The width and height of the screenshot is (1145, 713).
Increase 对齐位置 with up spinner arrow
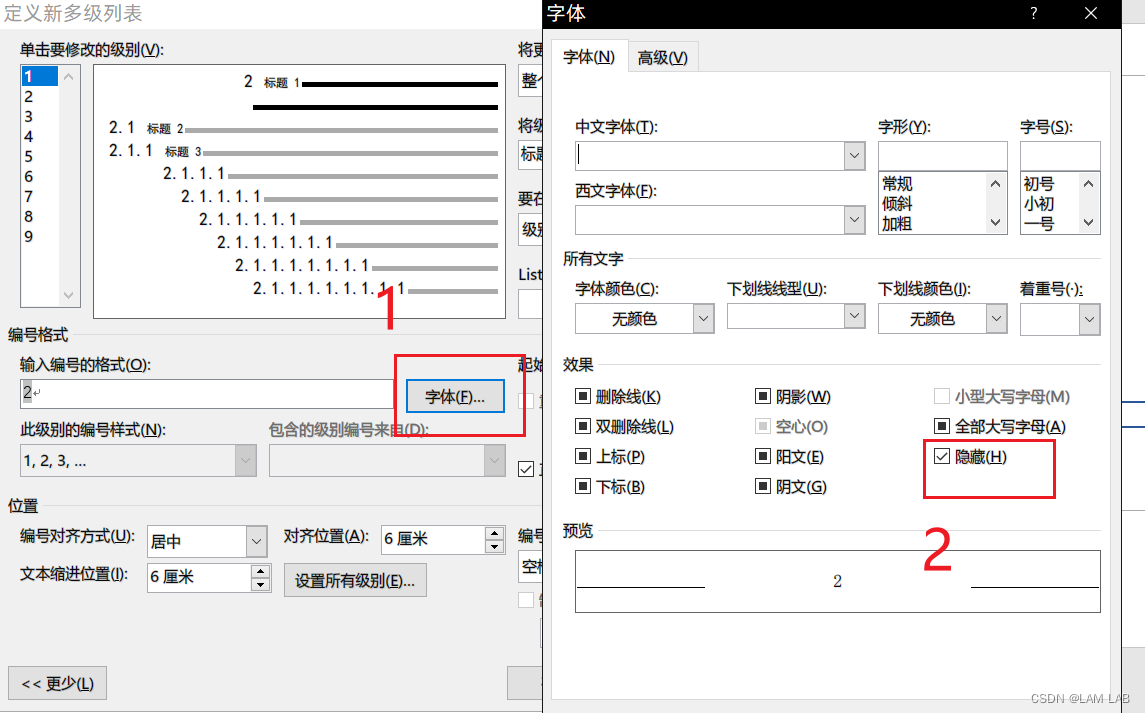[x=494, y=533]
